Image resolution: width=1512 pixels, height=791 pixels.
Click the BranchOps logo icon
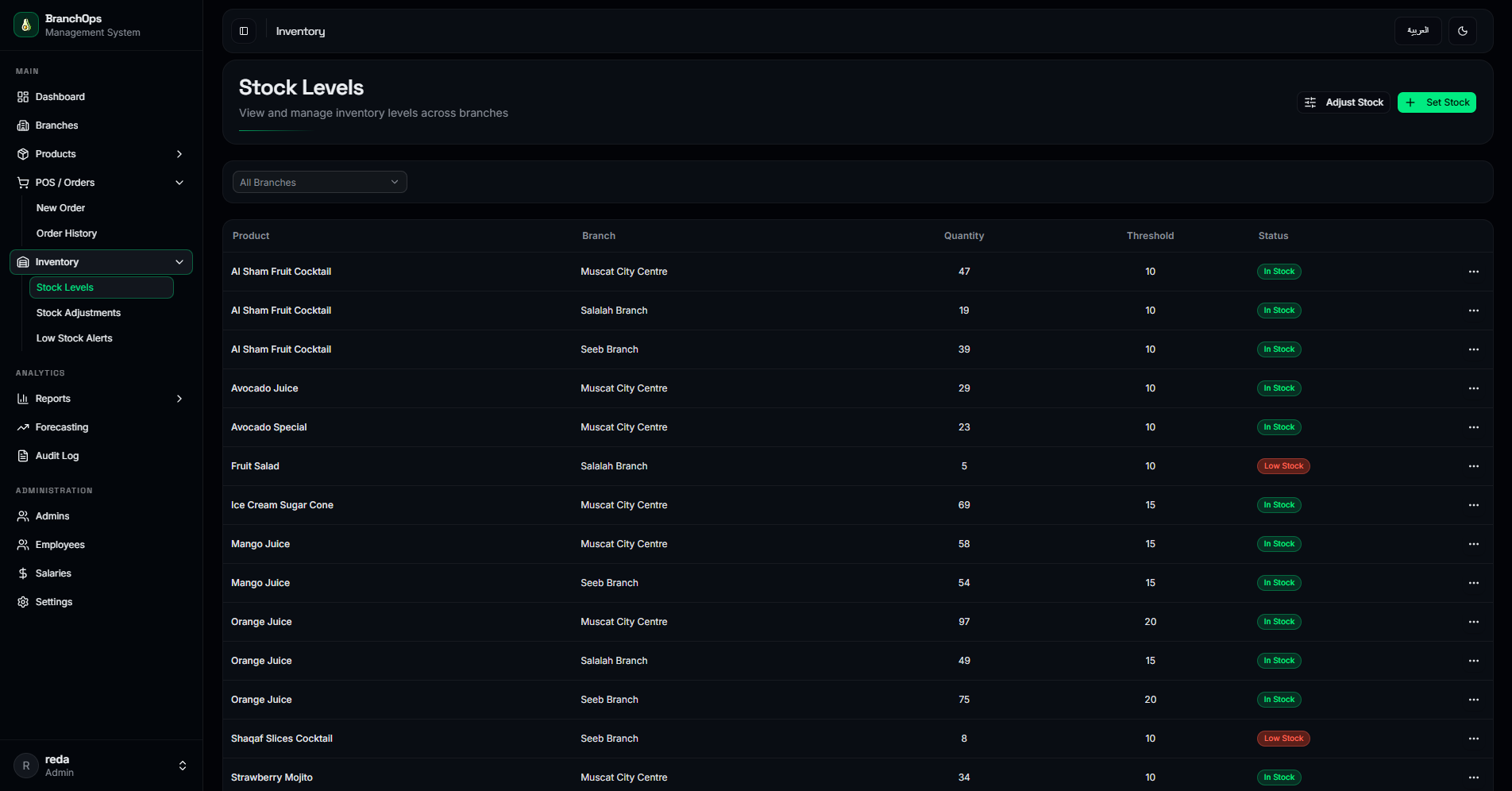click(26, 25)
